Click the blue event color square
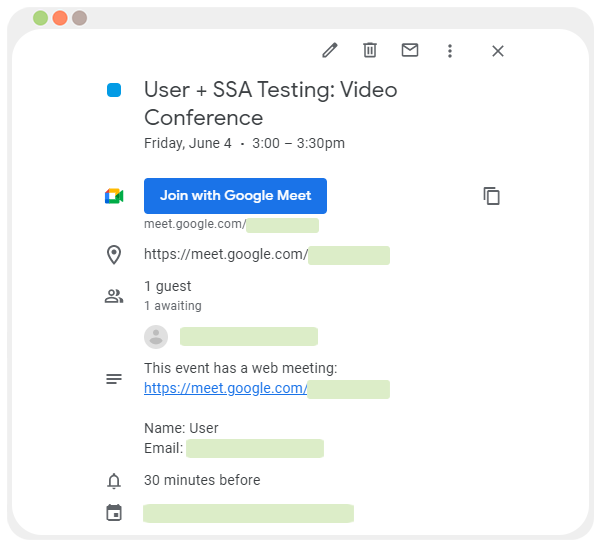Image resolution: width=600 pixels, height=552 pixels. (x=114, y=90)
